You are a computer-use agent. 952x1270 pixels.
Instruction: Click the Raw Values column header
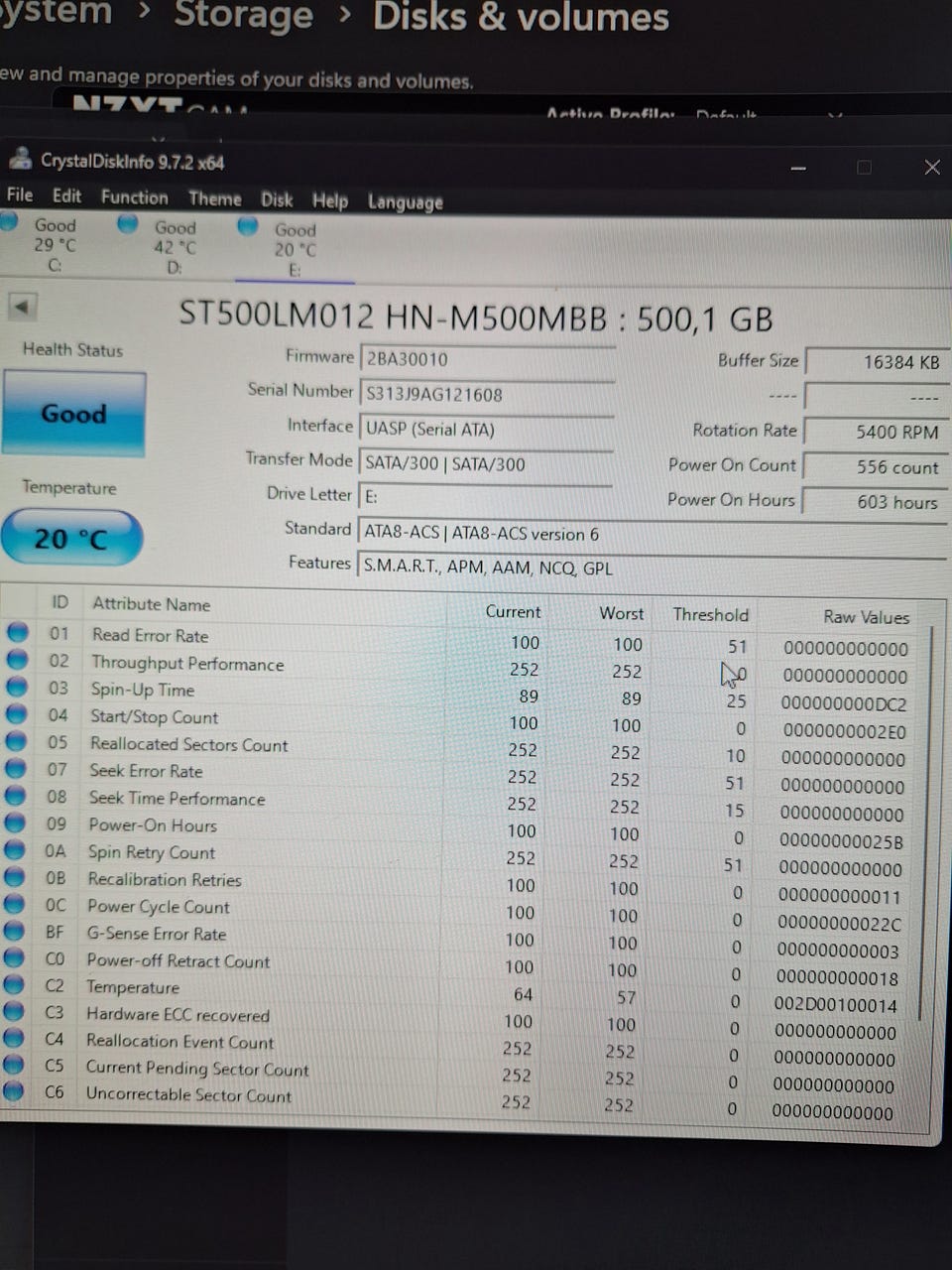coord(866,617)
